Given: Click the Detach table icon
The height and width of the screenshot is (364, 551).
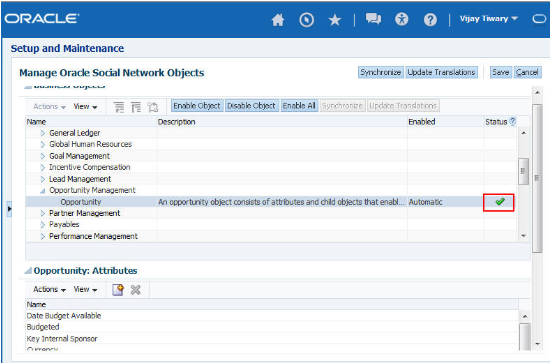Looking at the screenshot, I should point(153,107).
